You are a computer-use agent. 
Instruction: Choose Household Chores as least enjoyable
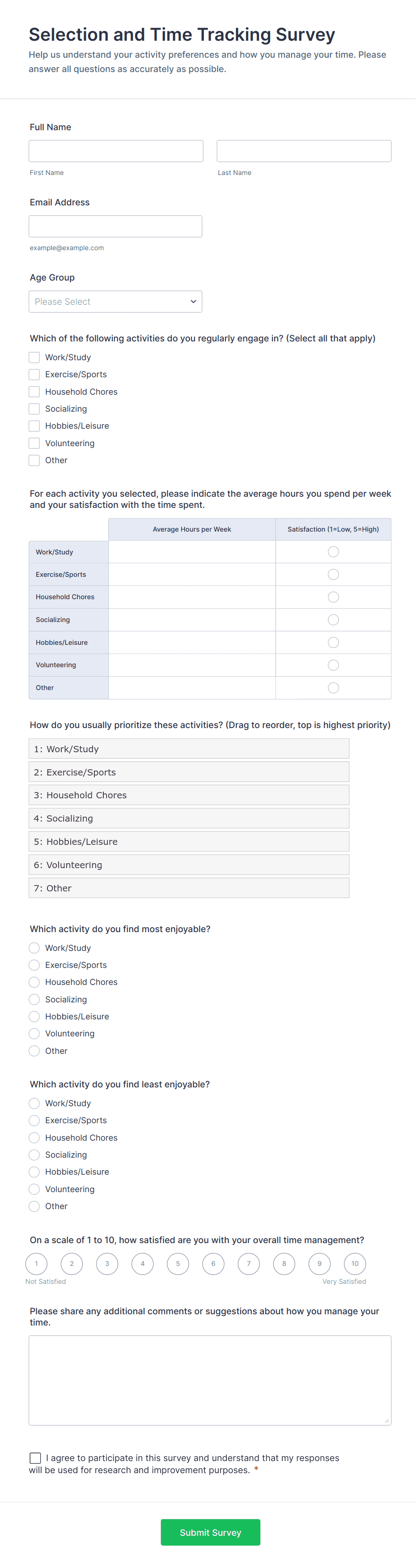coord(35,1138)
